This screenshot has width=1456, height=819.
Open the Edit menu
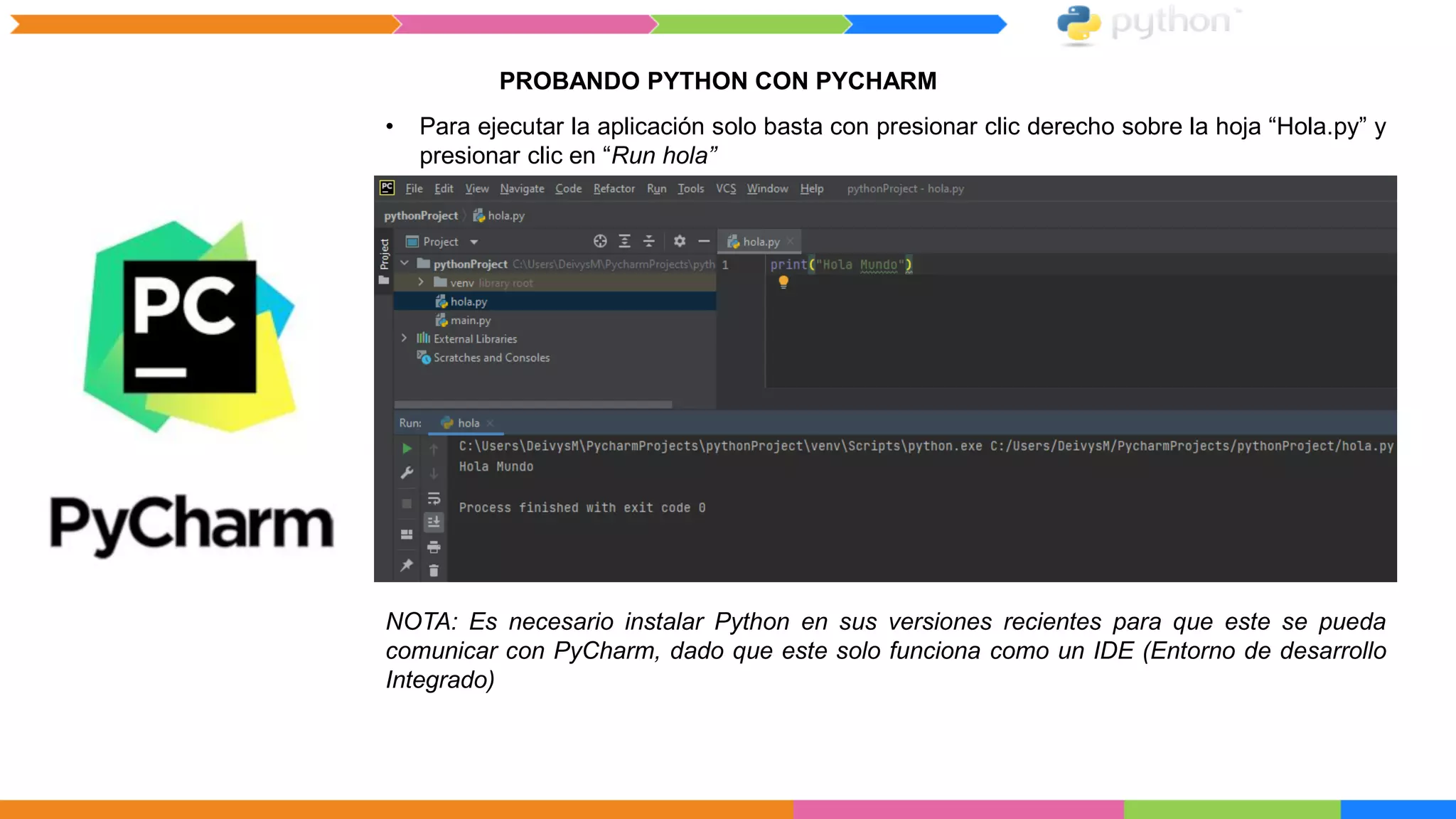click(x=444, y=188)
